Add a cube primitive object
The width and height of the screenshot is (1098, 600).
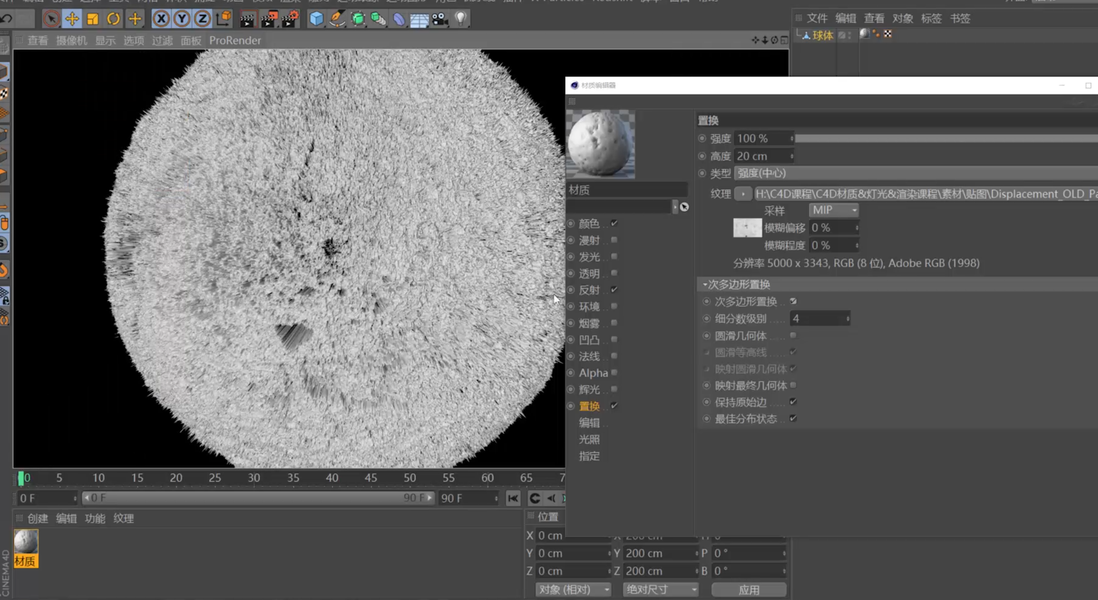[317, 19]
